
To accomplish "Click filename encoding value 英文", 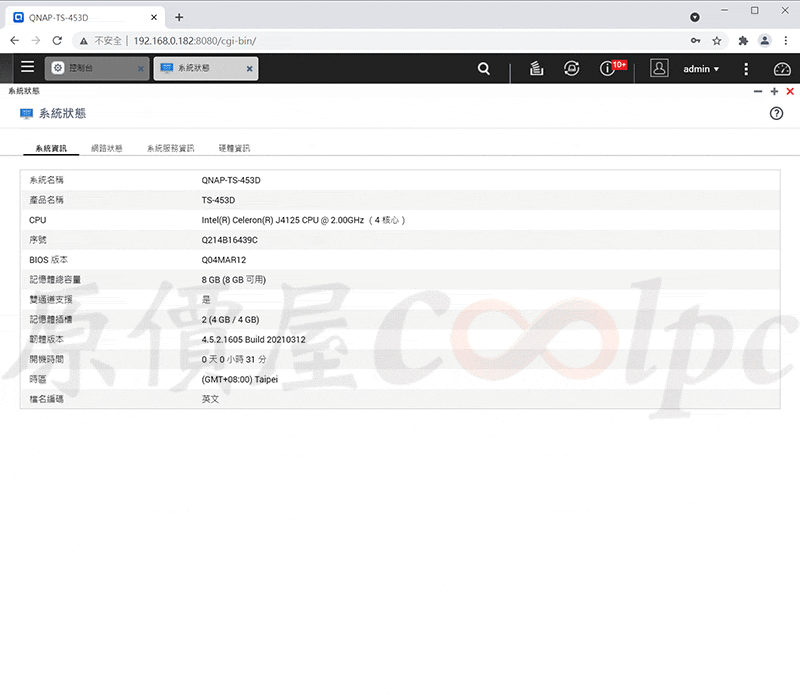I will [x=210, y=399].
